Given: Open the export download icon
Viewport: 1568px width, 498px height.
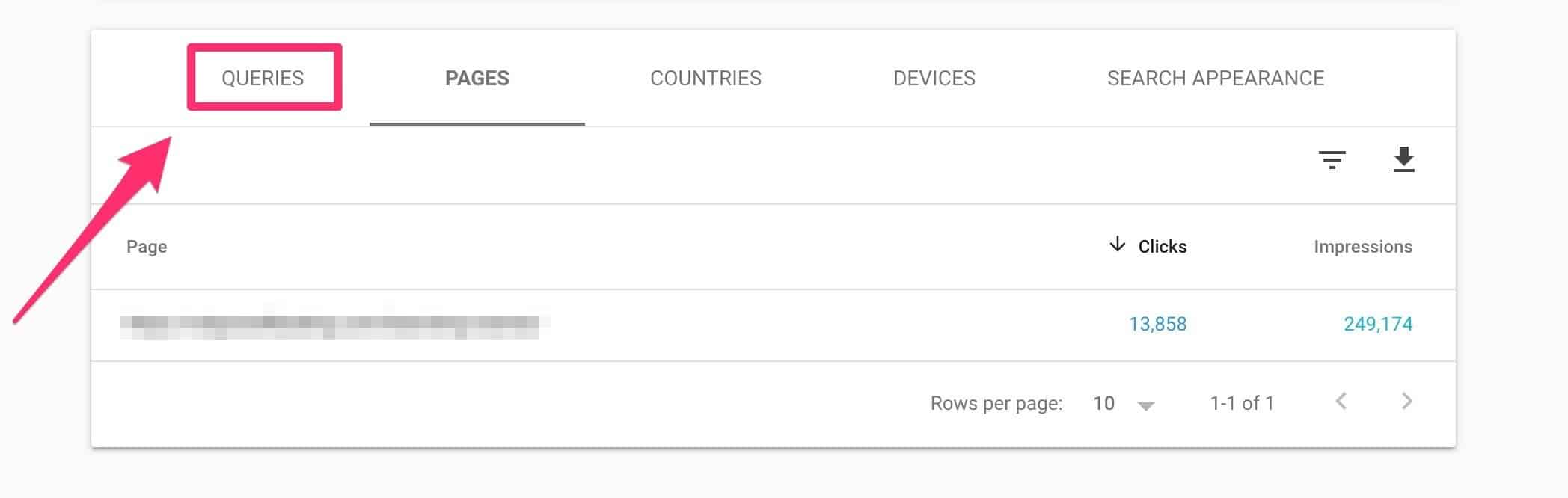Looking at the screenshot, I should pos(1404,160).
